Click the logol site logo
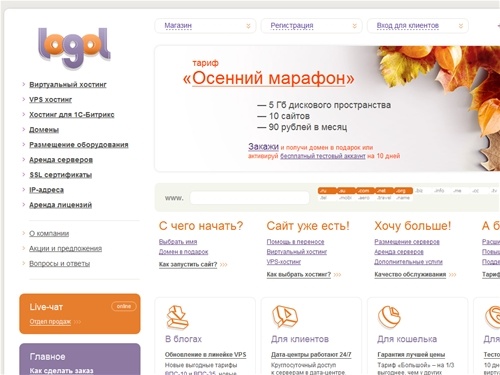 [x=74, y=48]
